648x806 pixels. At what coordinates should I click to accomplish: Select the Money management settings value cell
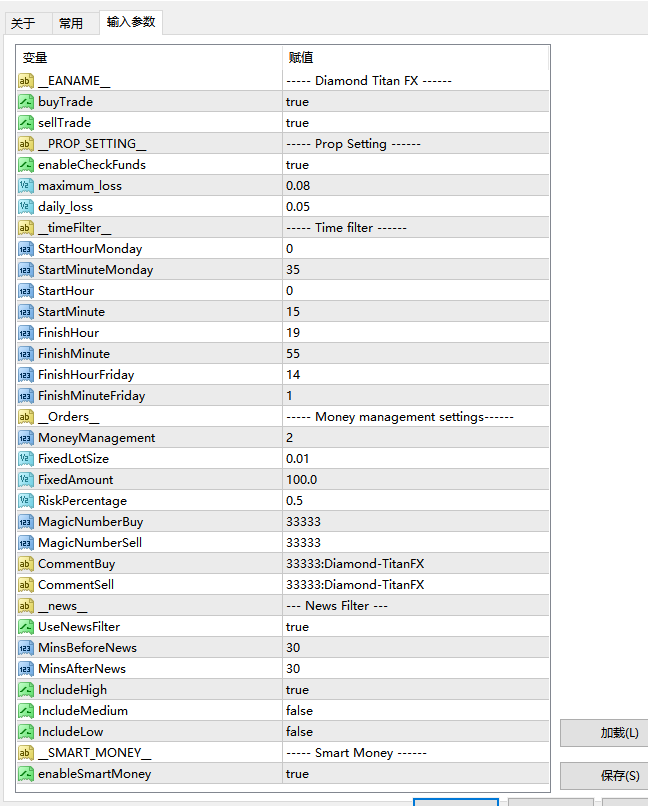pyautogui.click(x=416, y=417)
